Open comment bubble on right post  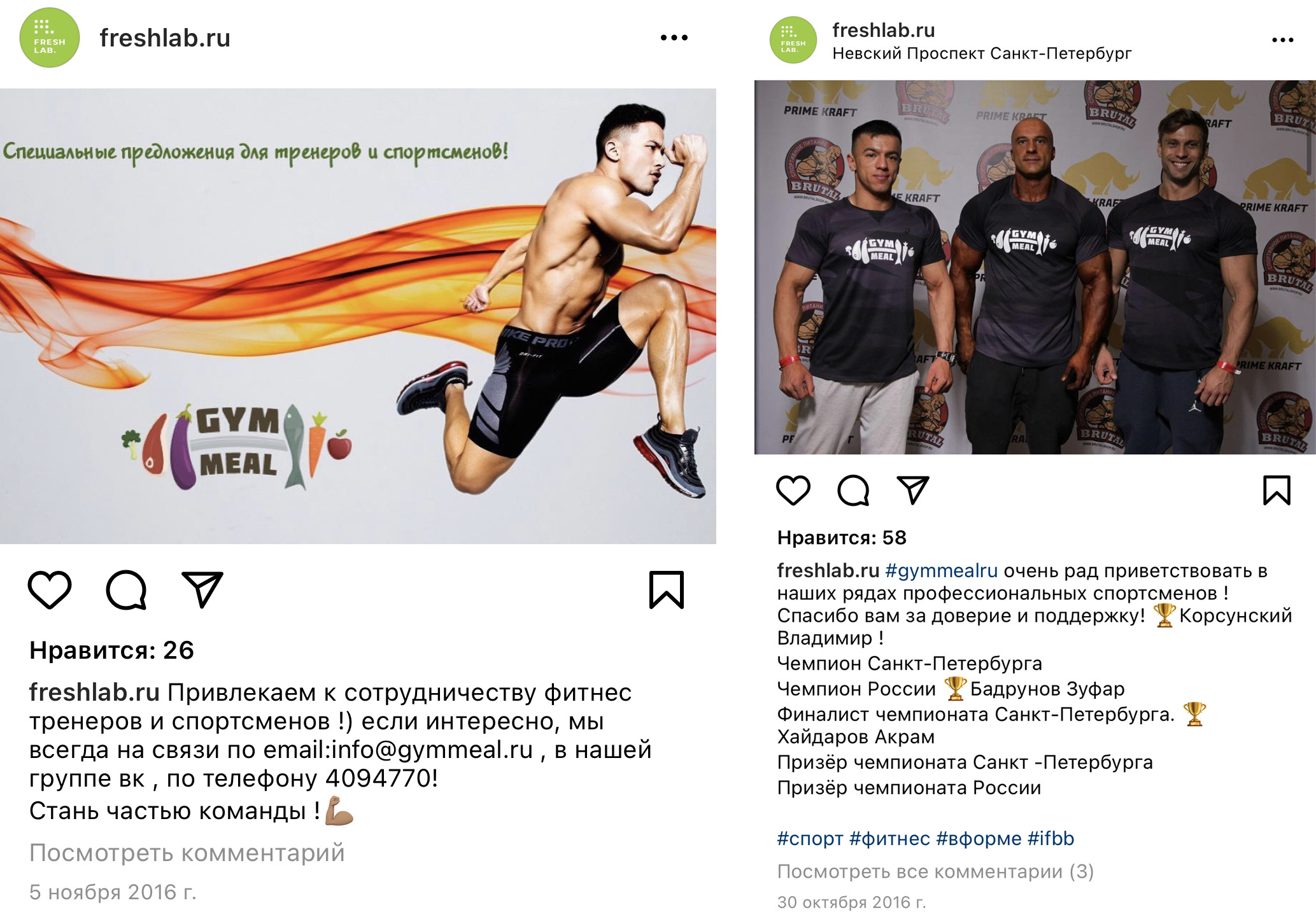click(853, 490)
